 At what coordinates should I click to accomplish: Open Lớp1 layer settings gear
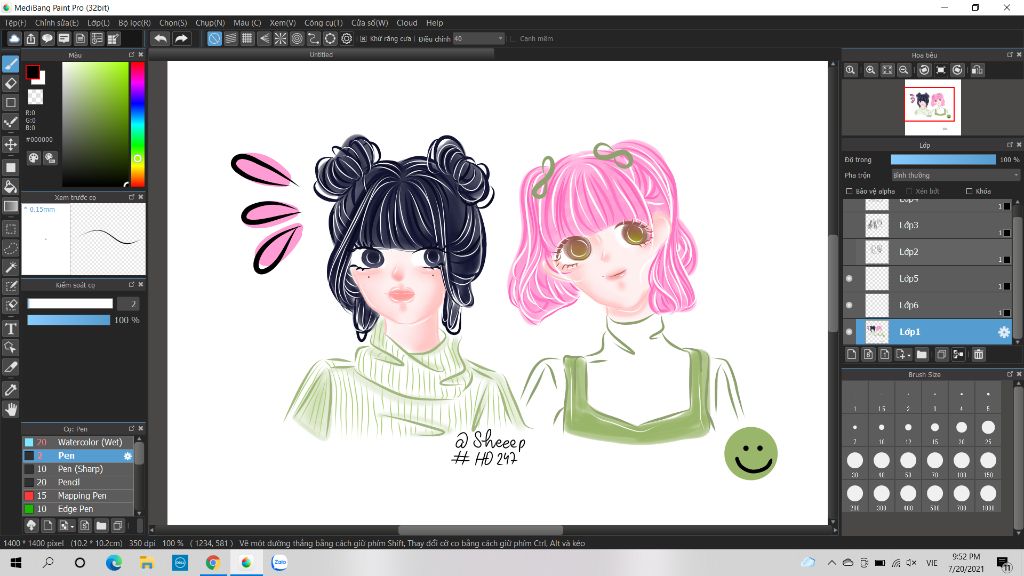coord(1004,332)
